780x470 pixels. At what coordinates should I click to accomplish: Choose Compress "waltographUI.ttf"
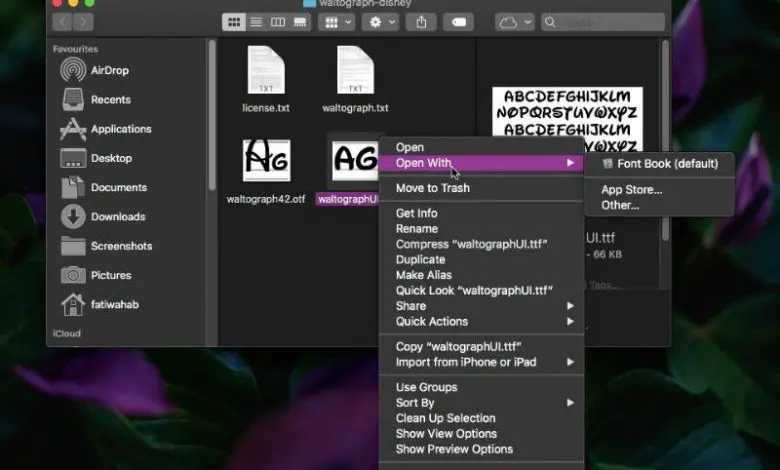(481, 244)
